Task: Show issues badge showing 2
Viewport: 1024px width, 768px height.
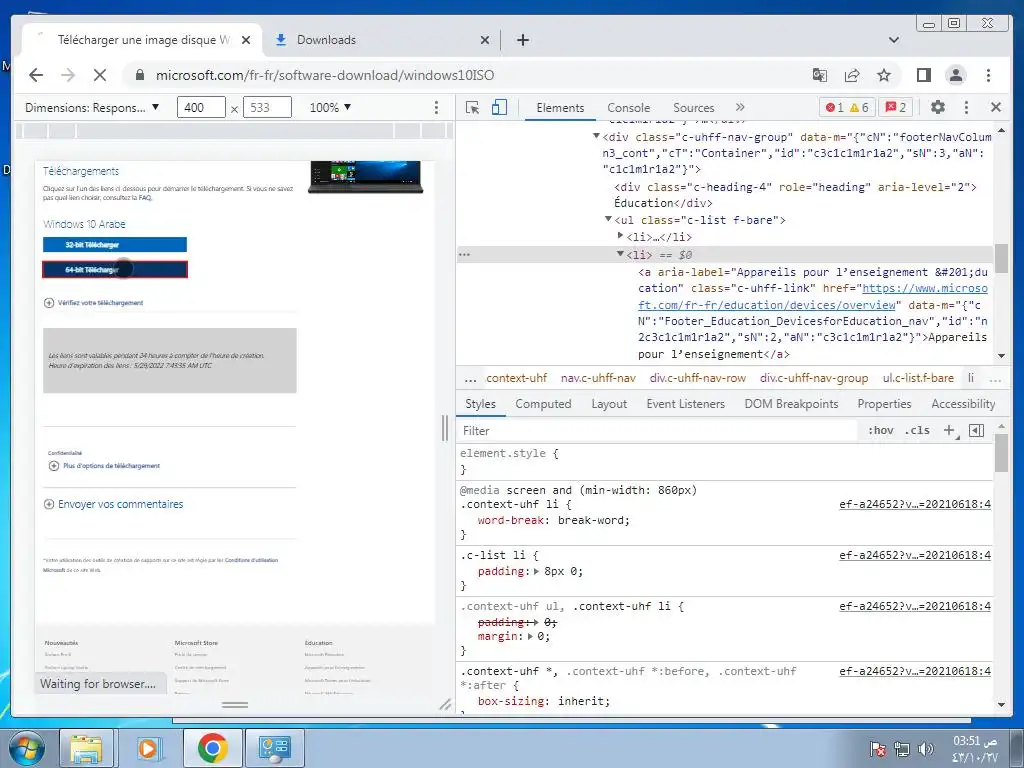Action: coord(896,108)
